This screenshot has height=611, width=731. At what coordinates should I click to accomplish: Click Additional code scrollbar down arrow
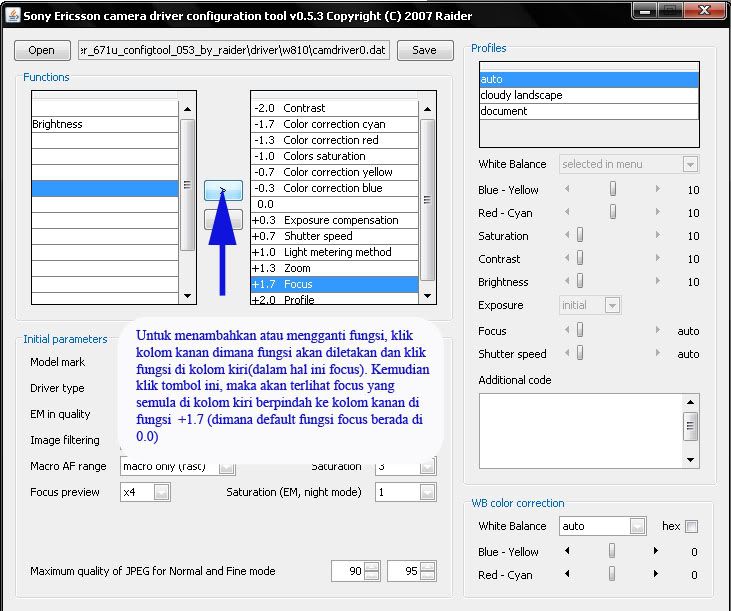coord(690,460)
